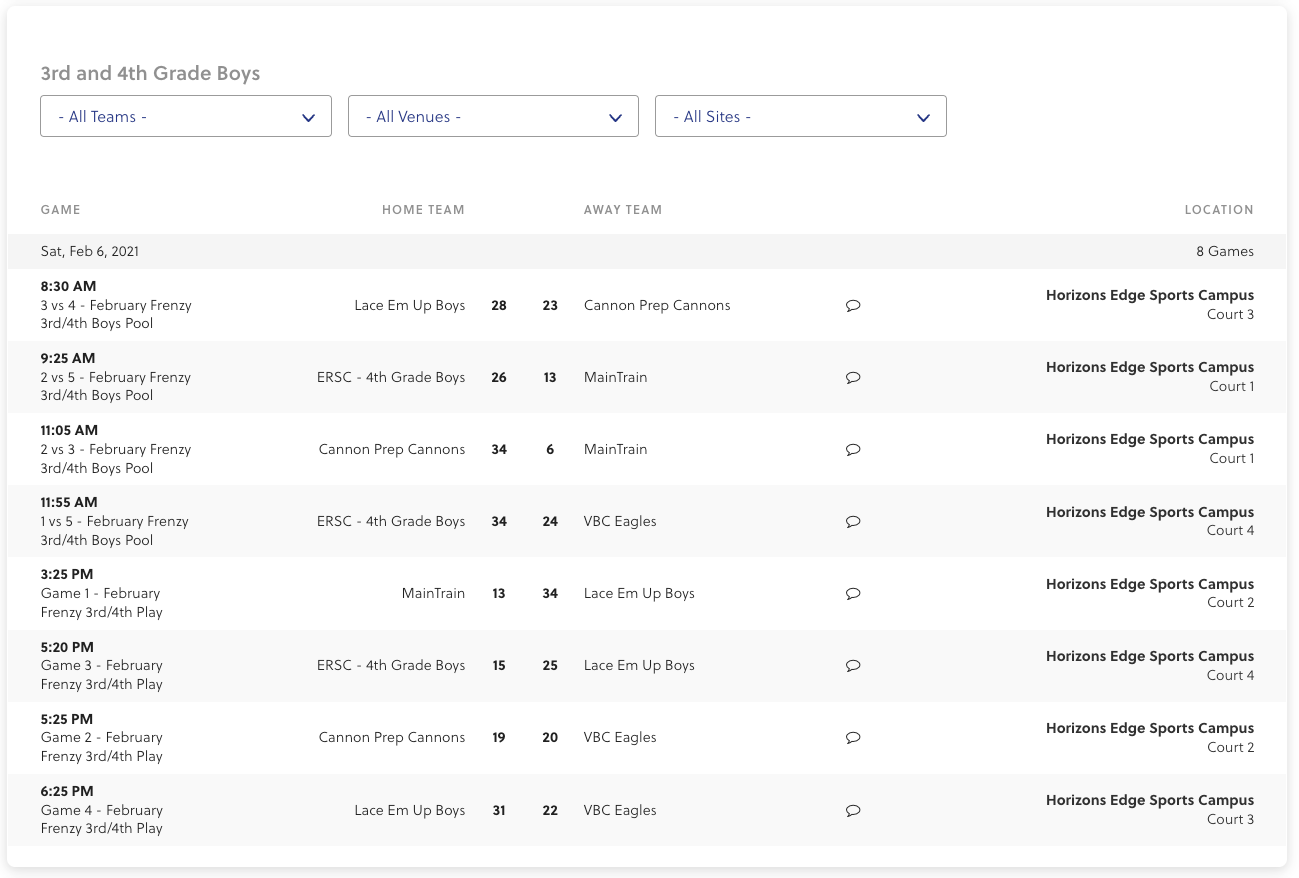Click the 3:25 PM game time

point(67,574)
